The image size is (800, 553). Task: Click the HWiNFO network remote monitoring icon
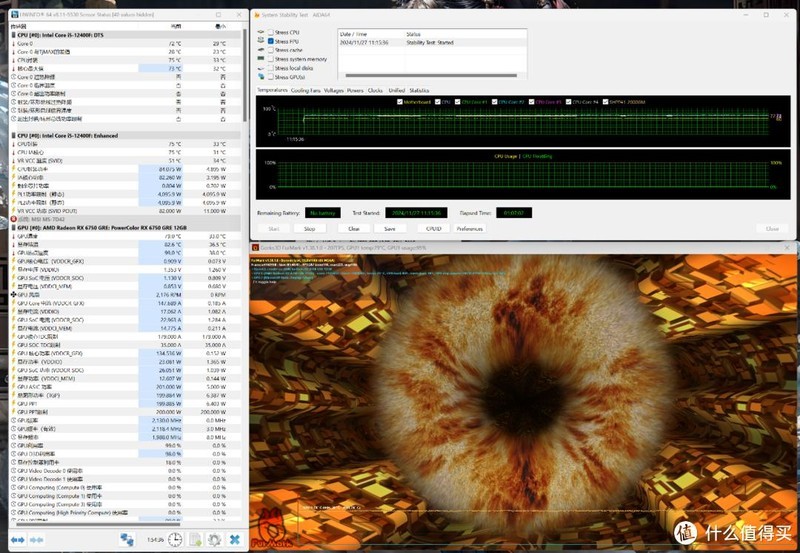(x=128, y=540)
